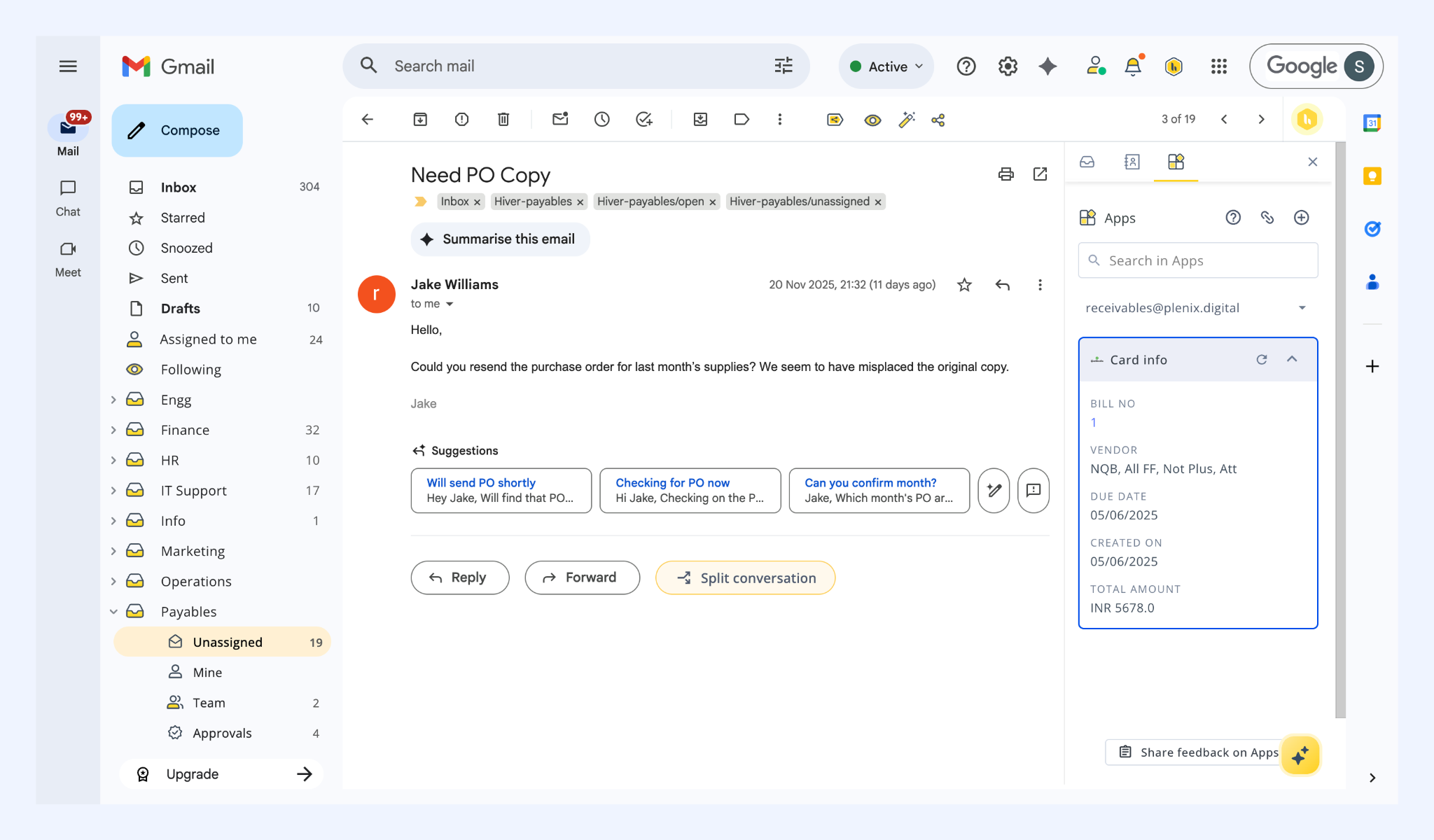Switch to the contact details tab in panel
Image resolution: width=1434 pixels, height=840 pixels.
coord(1132,162)
